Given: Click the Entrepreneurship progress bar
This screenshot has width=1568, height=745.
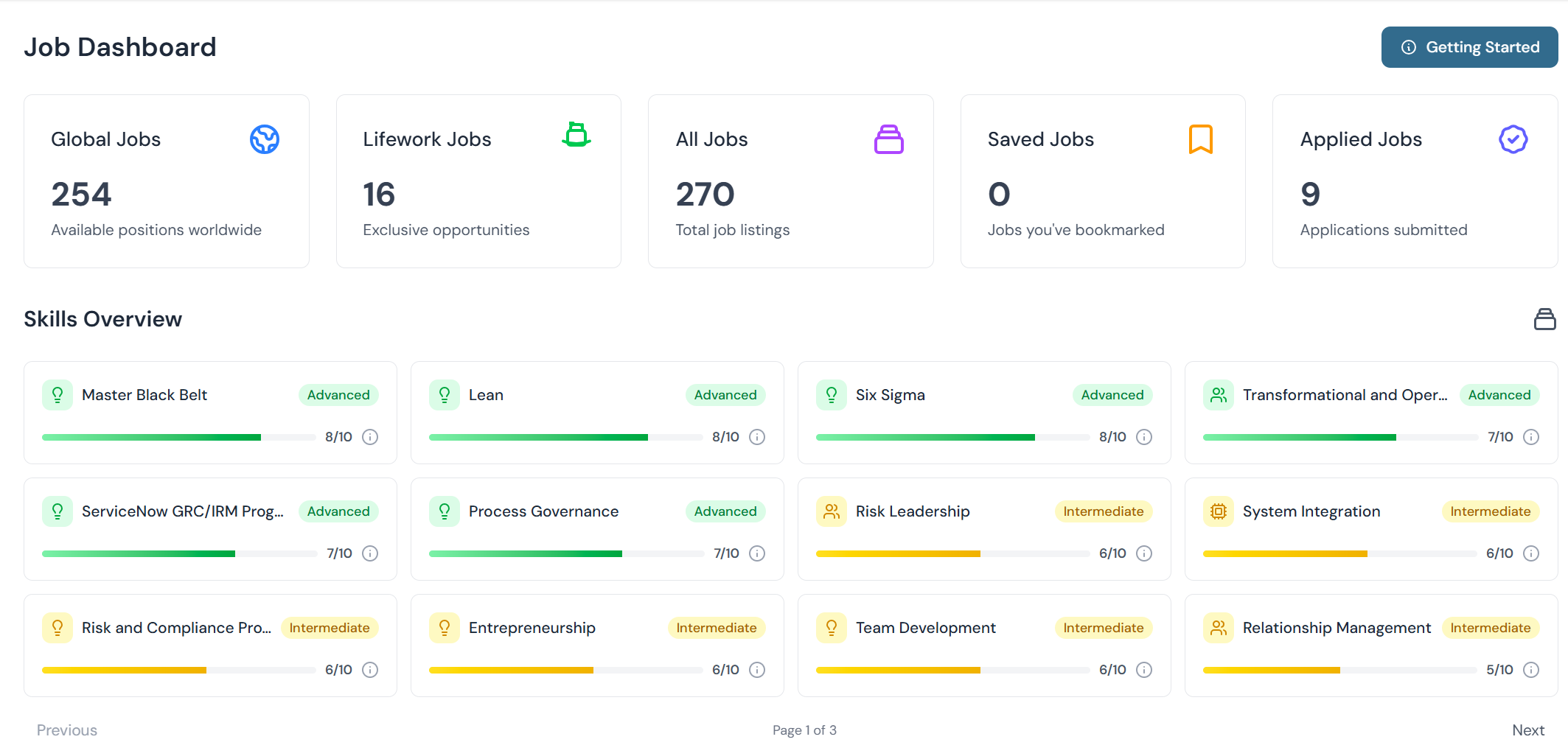Looking at the screenshot, I should [x=565, y=671].
